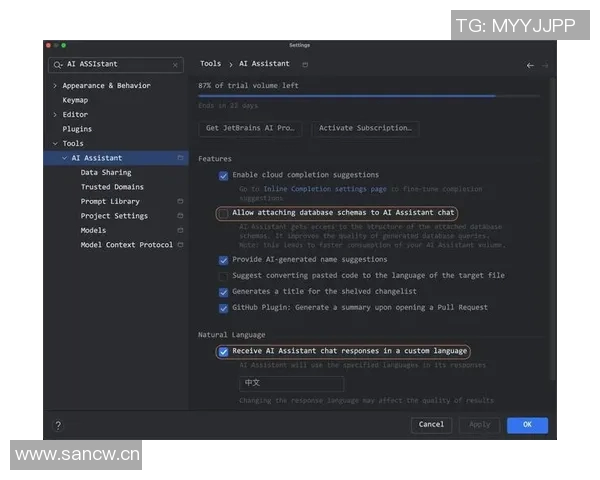The image size is (600, 480).
Task: Click the custom language text field
Action: [x=291, y=384]
